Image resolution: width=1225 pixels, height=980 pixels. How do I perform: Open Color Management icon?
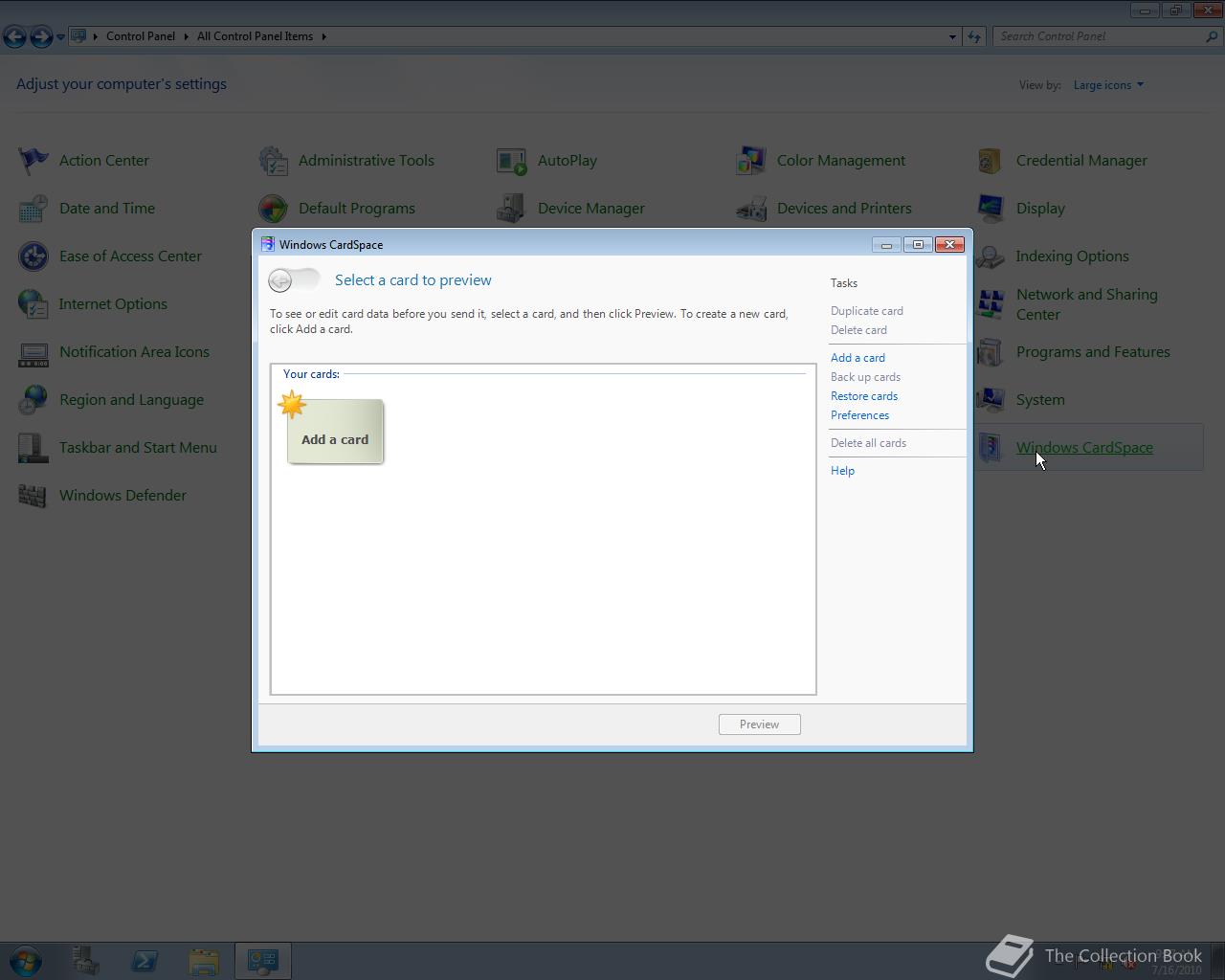tap(751, 161)
